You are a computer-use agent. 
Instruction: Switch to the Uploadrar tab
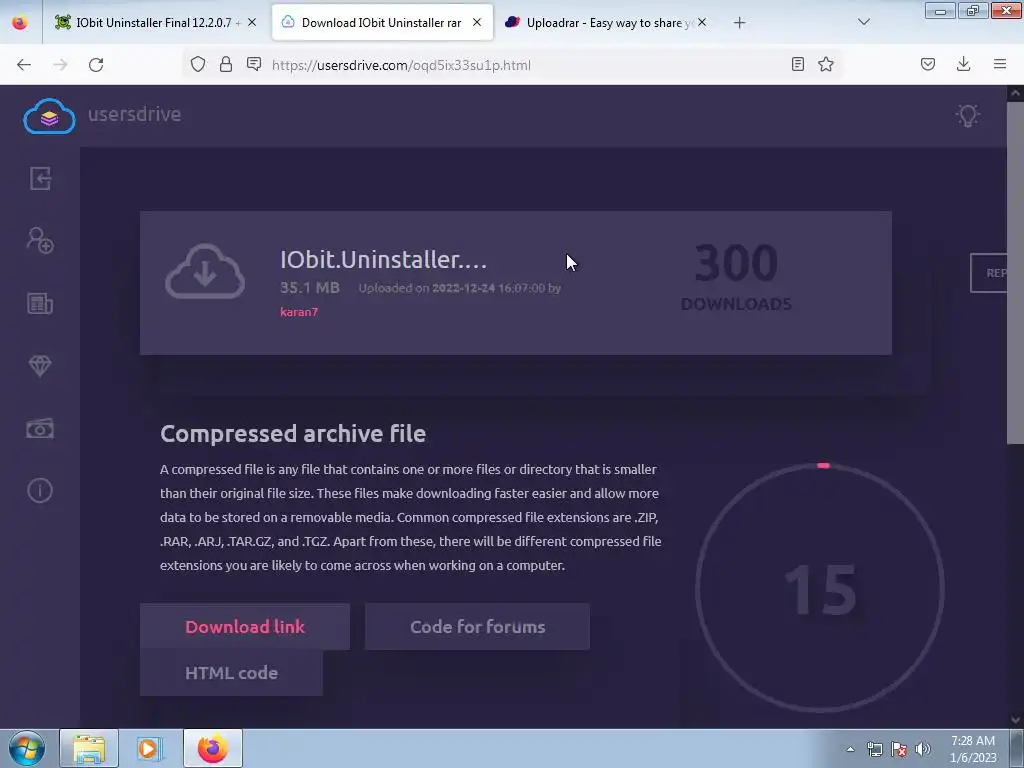click(605, 23)
